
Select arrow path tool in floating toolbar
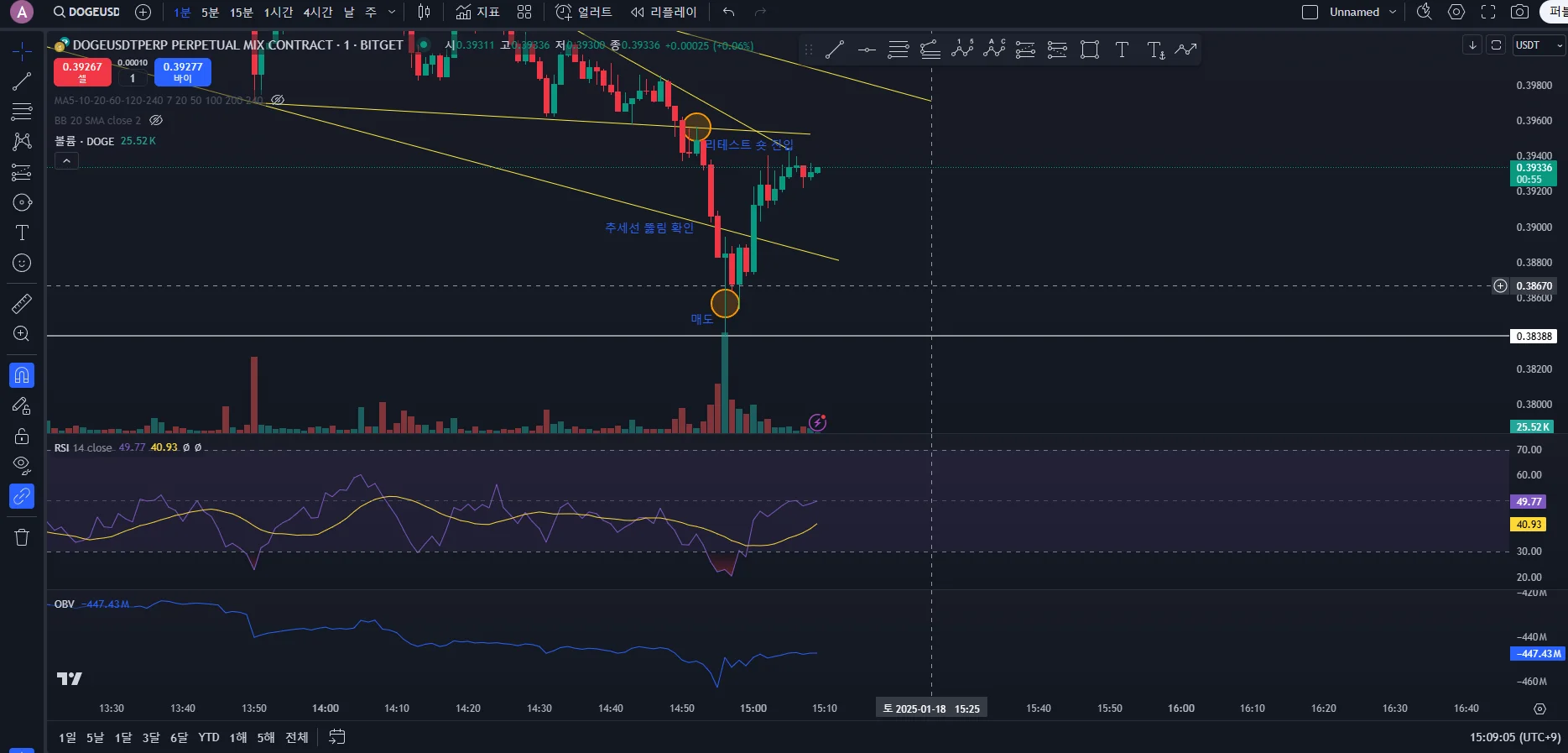(x=1185, y=50)
